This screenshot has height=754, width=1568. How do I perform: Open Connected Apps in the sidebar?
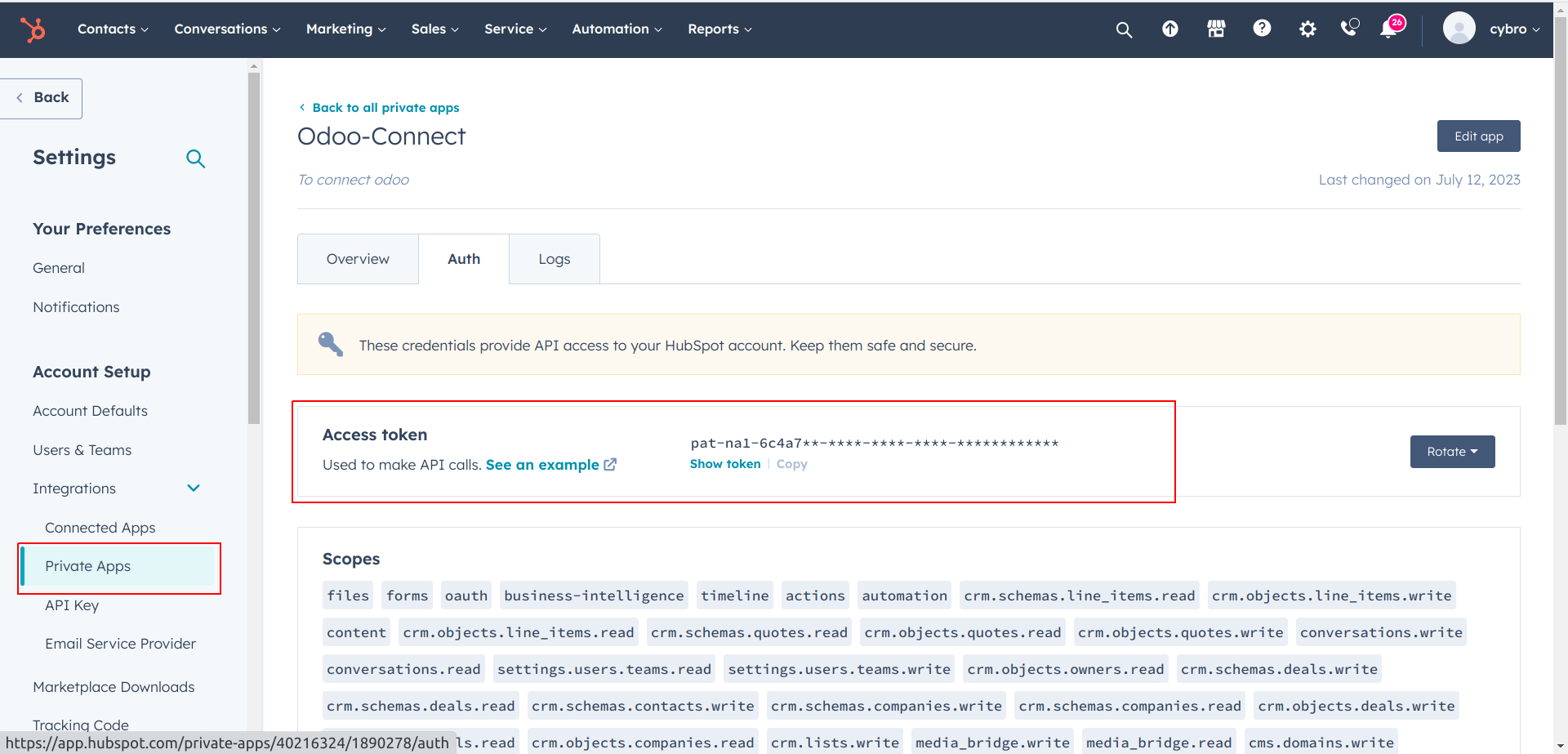pyautogui.click(x=100, y=528)
